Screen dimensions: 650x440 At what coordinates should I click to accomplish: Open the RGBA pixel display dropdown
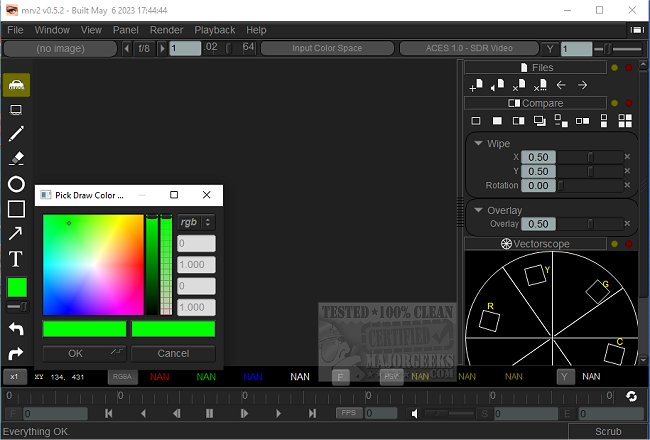click(122, 377)
